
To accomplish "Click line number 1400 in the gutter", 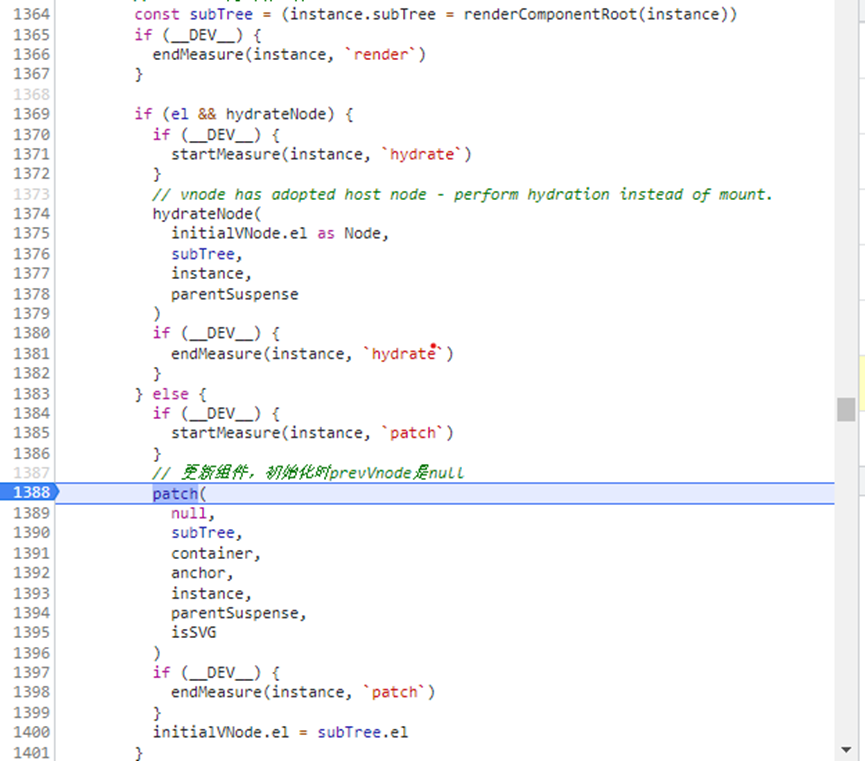I will (31, 732).
